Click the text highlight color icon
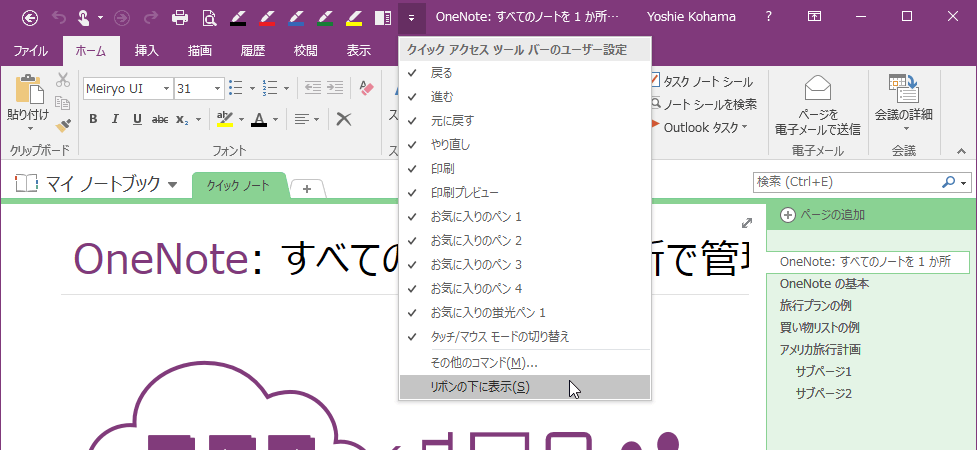The image size is (977, 450). [x=225, y=119]
